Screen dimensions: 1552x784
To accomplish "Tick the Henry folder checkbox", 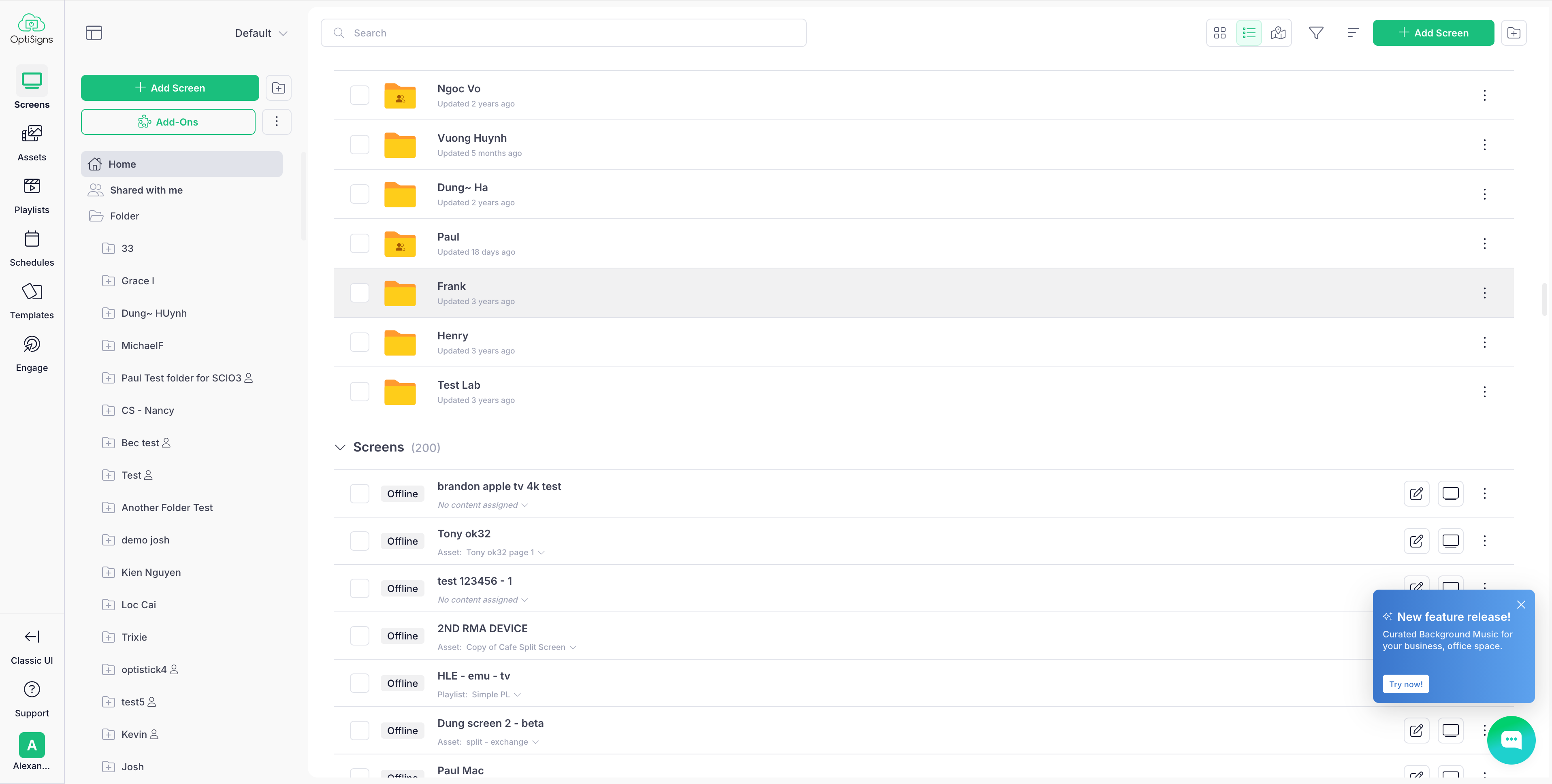I will point(360,342).
